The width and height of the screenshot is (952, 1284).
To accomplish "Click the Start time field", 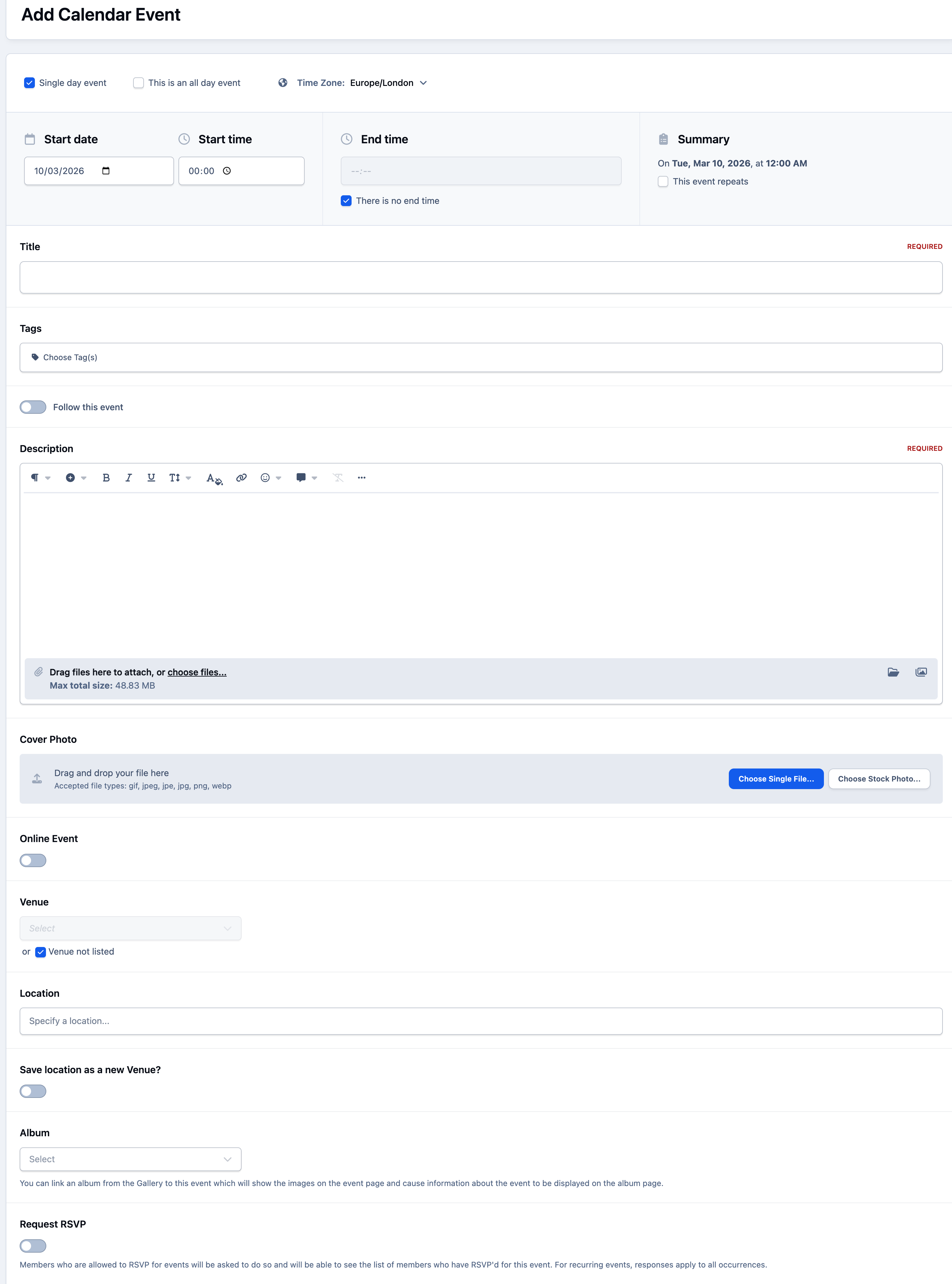I will pos(242,171).
